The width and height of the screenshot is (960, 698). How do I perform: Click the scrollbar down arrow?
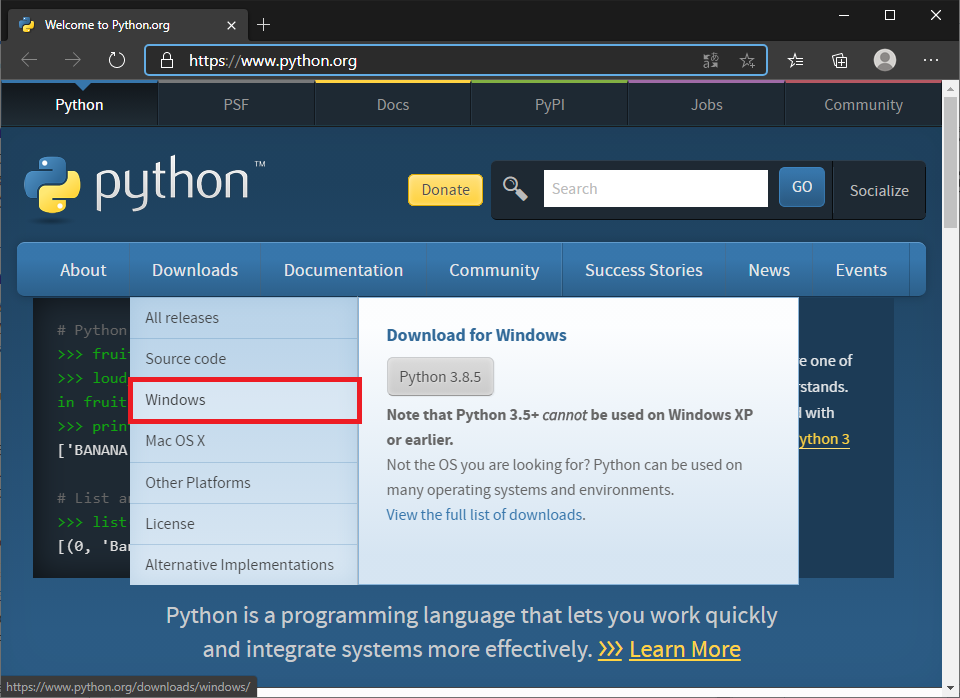[x=950, y=689]
